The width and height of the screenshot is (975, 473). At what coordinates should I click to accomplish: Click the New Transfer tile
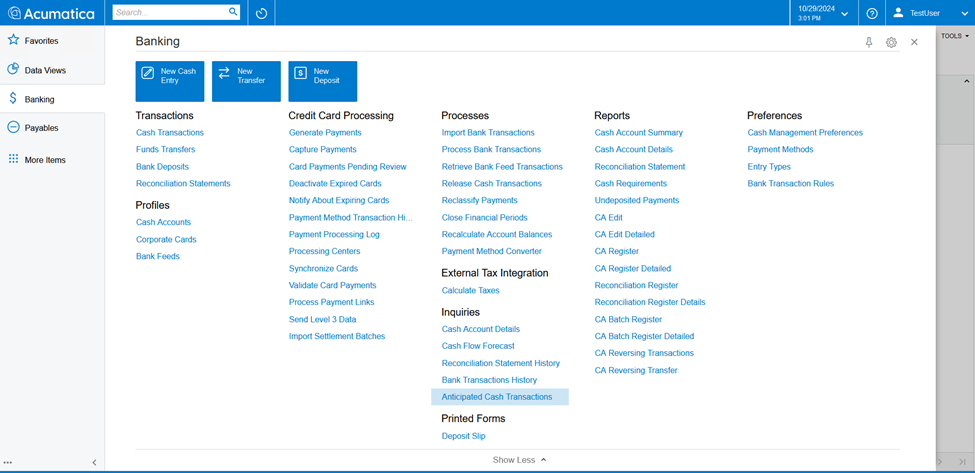tap(246, 81)
